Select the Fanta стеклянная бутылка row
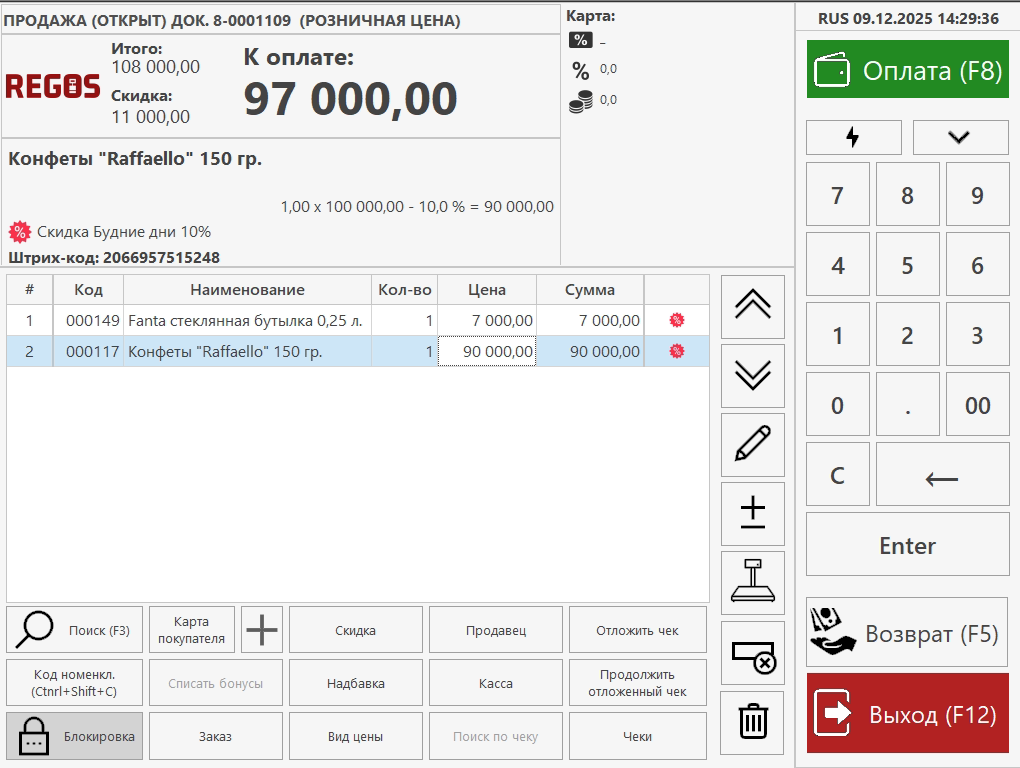Image resolution: width=1020 pixels, height=768 pixels. pos(246,321)
